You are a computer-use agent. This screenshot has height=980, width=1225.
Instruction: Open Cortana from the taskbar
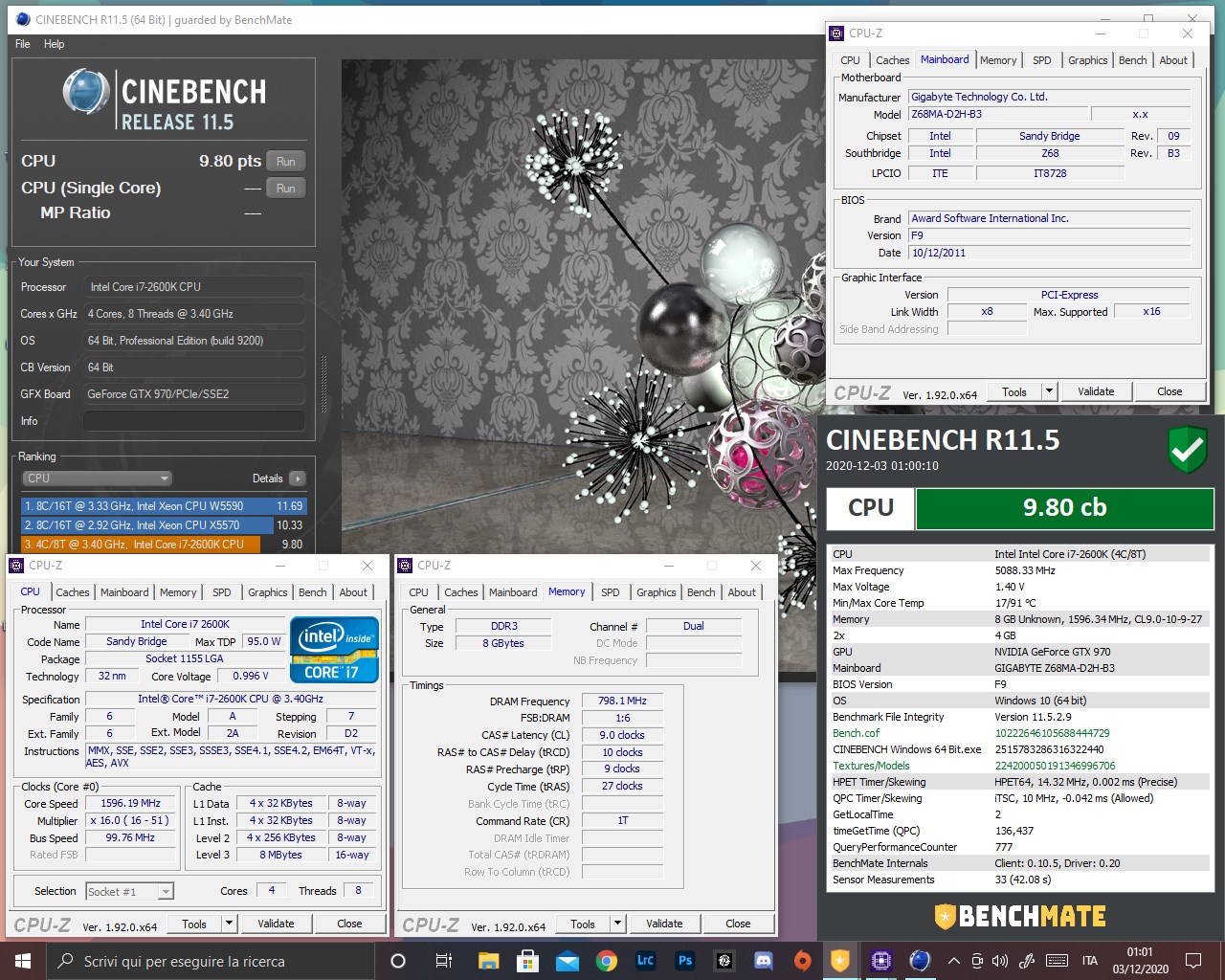point(398,961)
